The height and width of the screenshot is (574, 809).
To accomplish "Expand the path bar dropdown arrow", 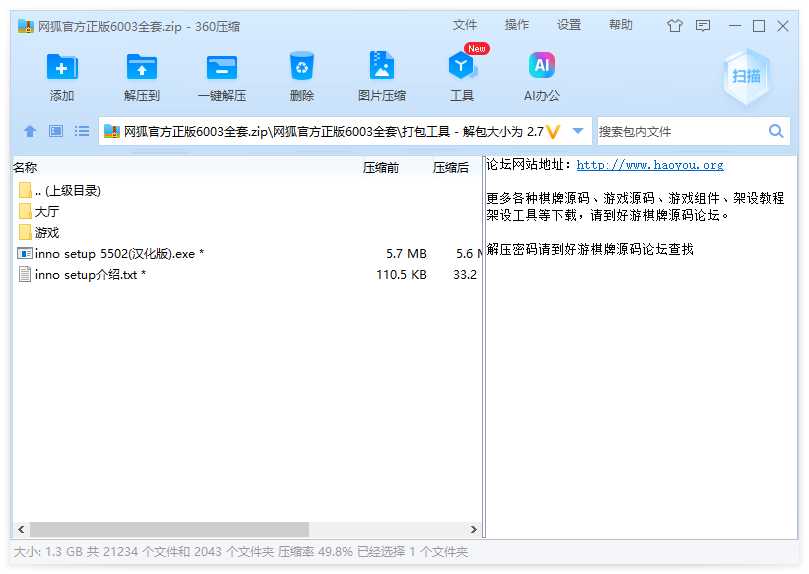I will 578,131.
